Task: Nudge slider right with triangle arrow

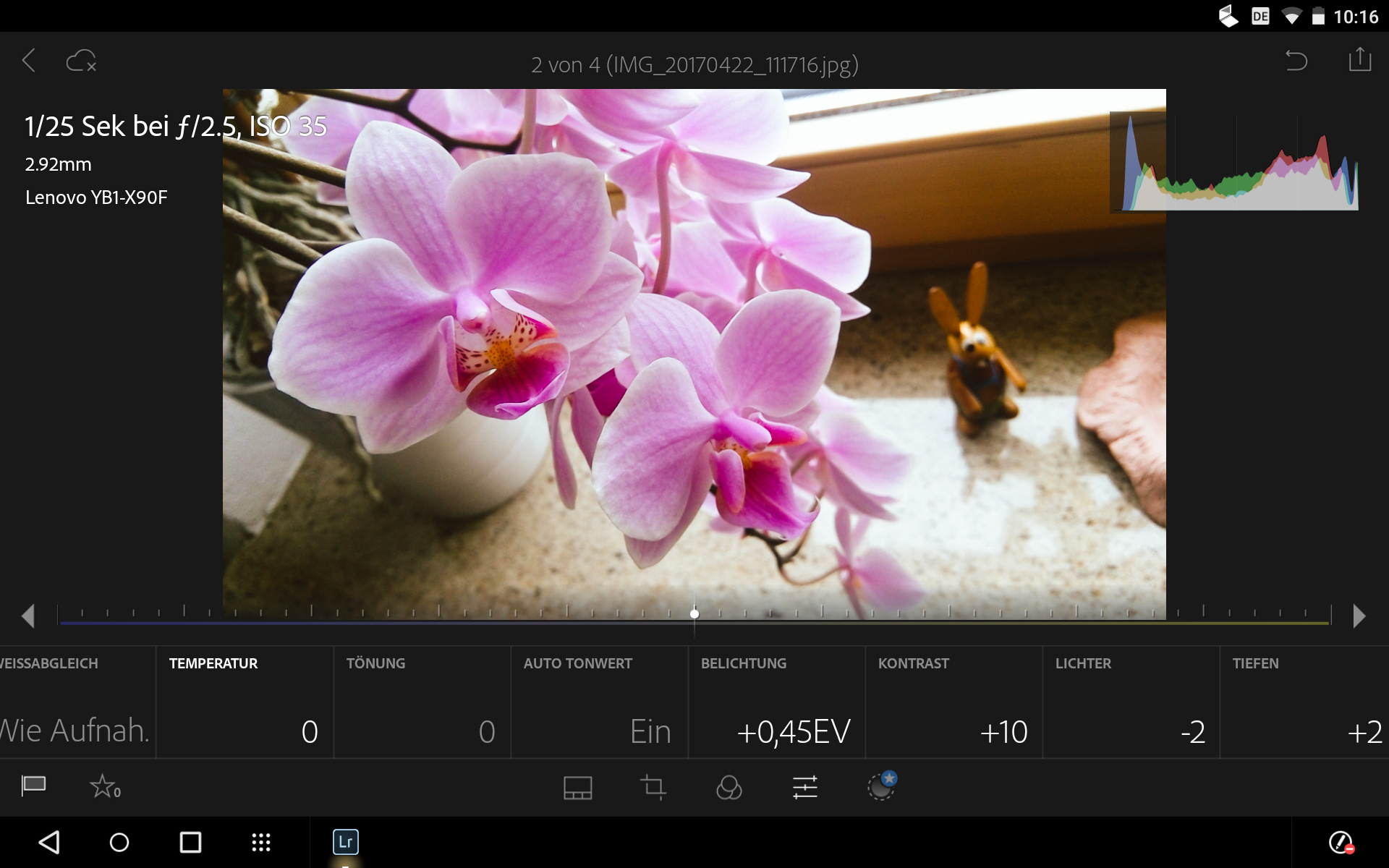Action: (x=1359, y=616)
